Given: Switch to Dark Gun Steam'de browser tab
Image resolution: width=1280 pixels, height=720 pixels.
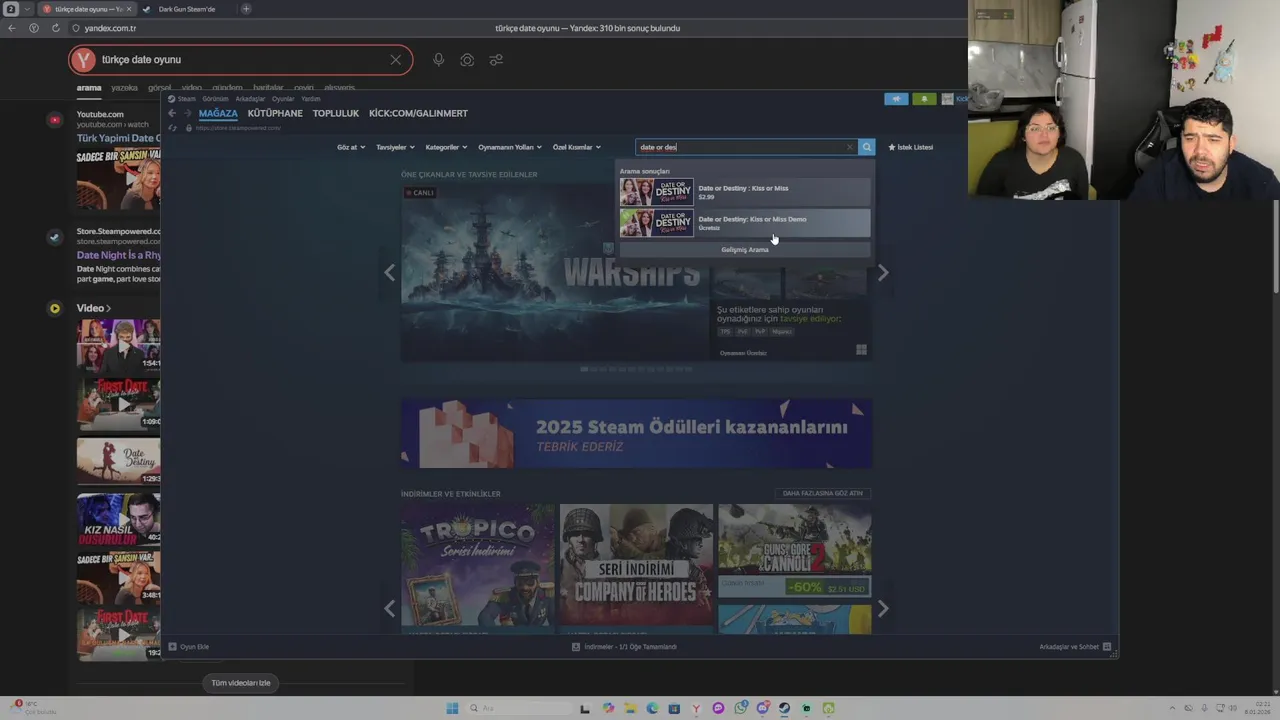Looking at the screenshot, I should pos(186,9).
